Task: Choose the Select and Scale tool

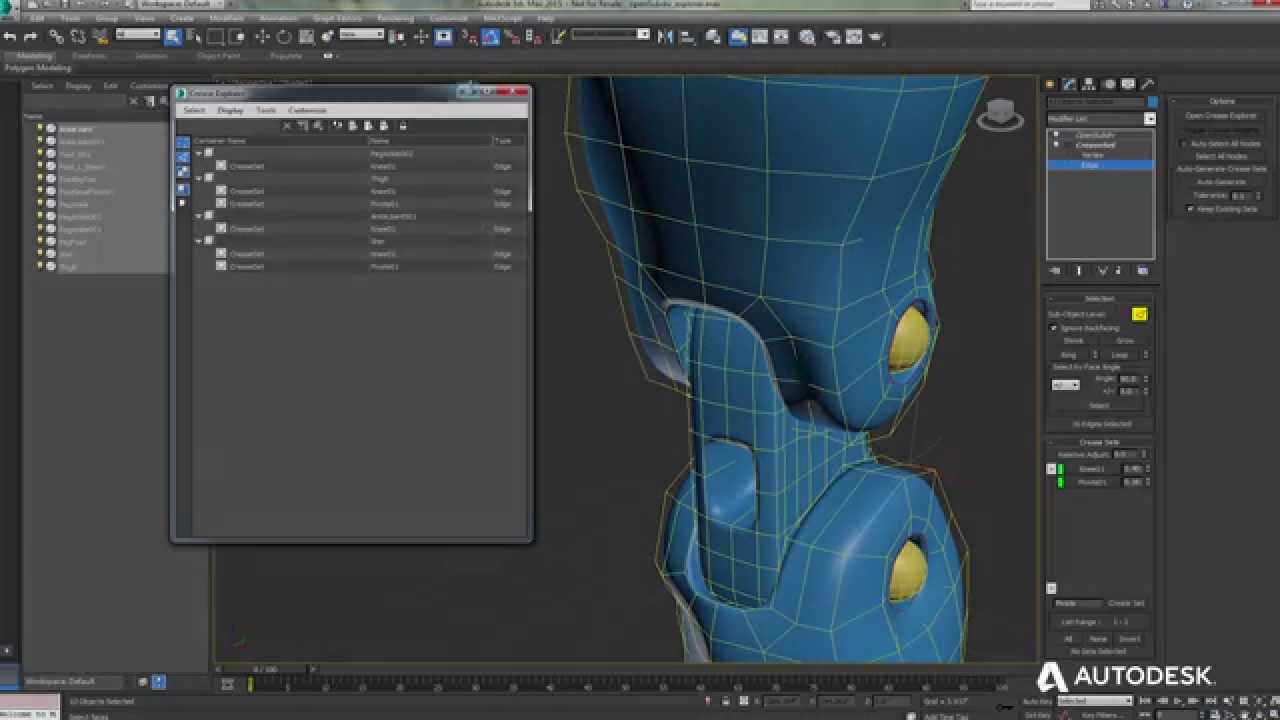Action: [x=306, y=36]
